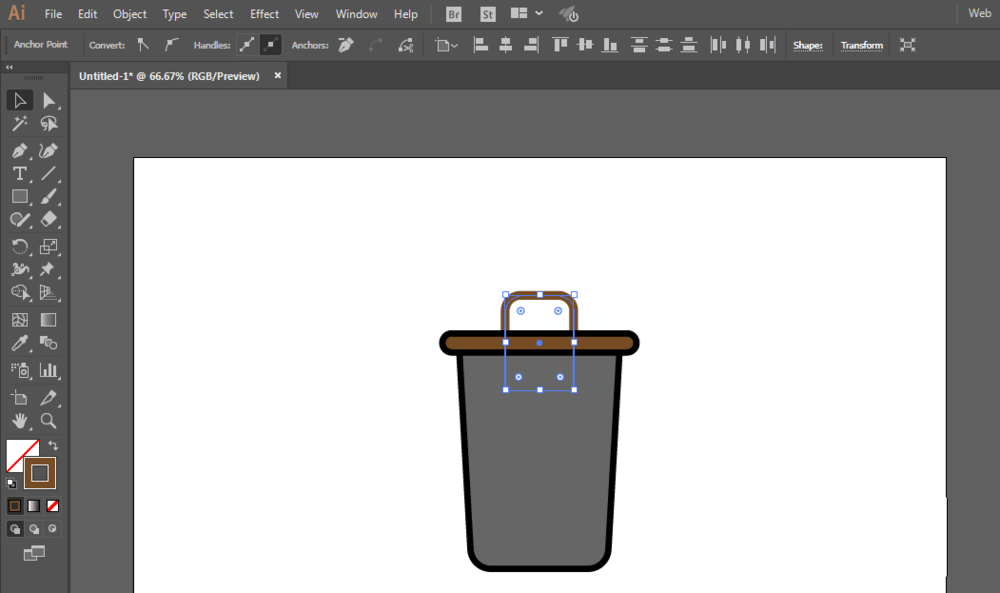Toggle show handles for multiple anchors

(x=247, y=45)
